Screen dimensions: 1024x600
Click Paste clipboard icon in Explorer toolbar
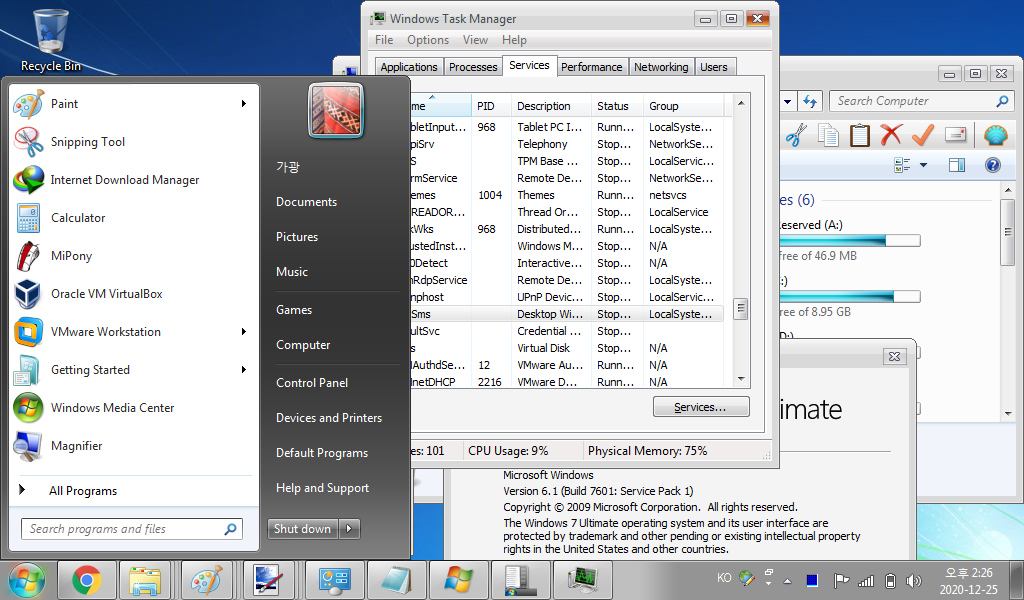coord(859,136)
